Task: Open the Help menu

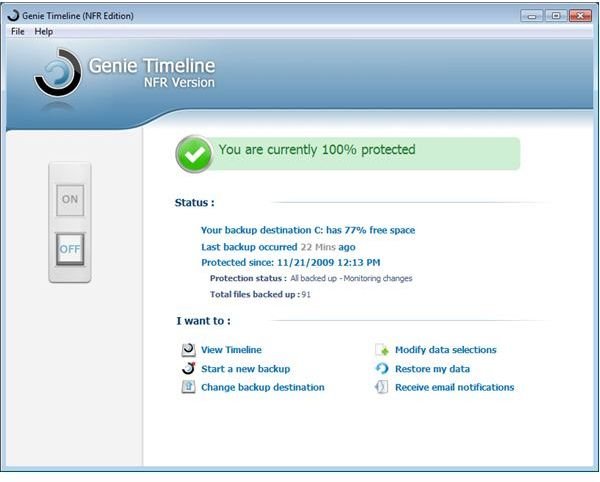Action: (x=44, y=31)
